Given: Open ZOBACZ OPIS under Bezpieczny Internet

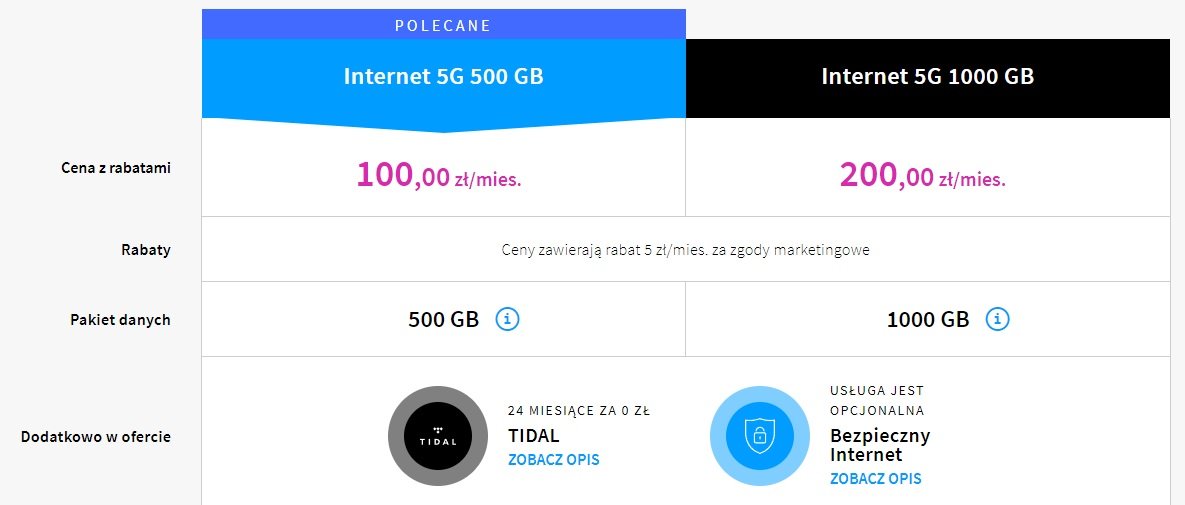Looking at the screenshot, I should [875, 479].
